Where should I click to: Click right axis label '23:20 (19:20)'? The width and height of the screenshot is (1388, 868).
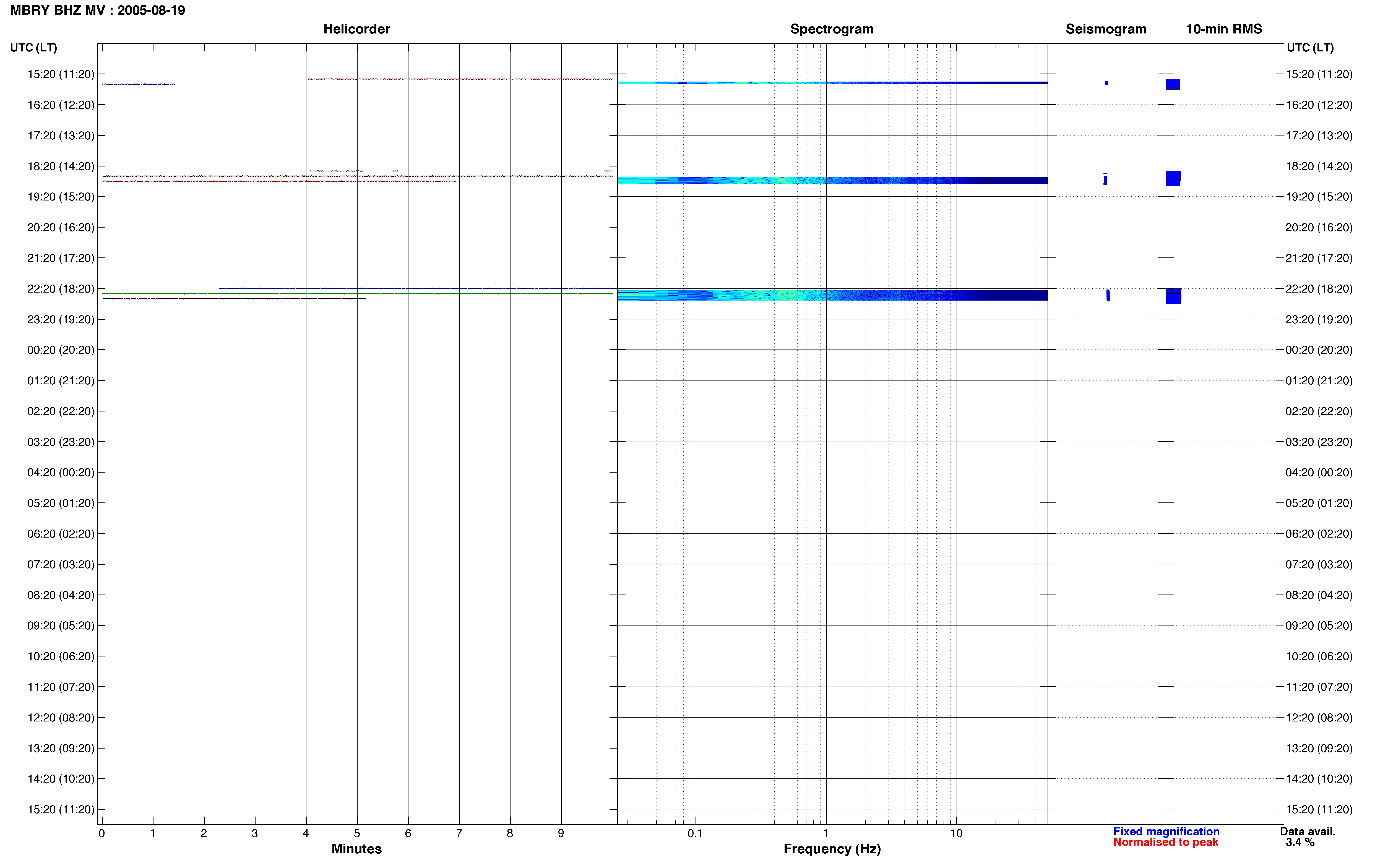(x=1319, y=319)
